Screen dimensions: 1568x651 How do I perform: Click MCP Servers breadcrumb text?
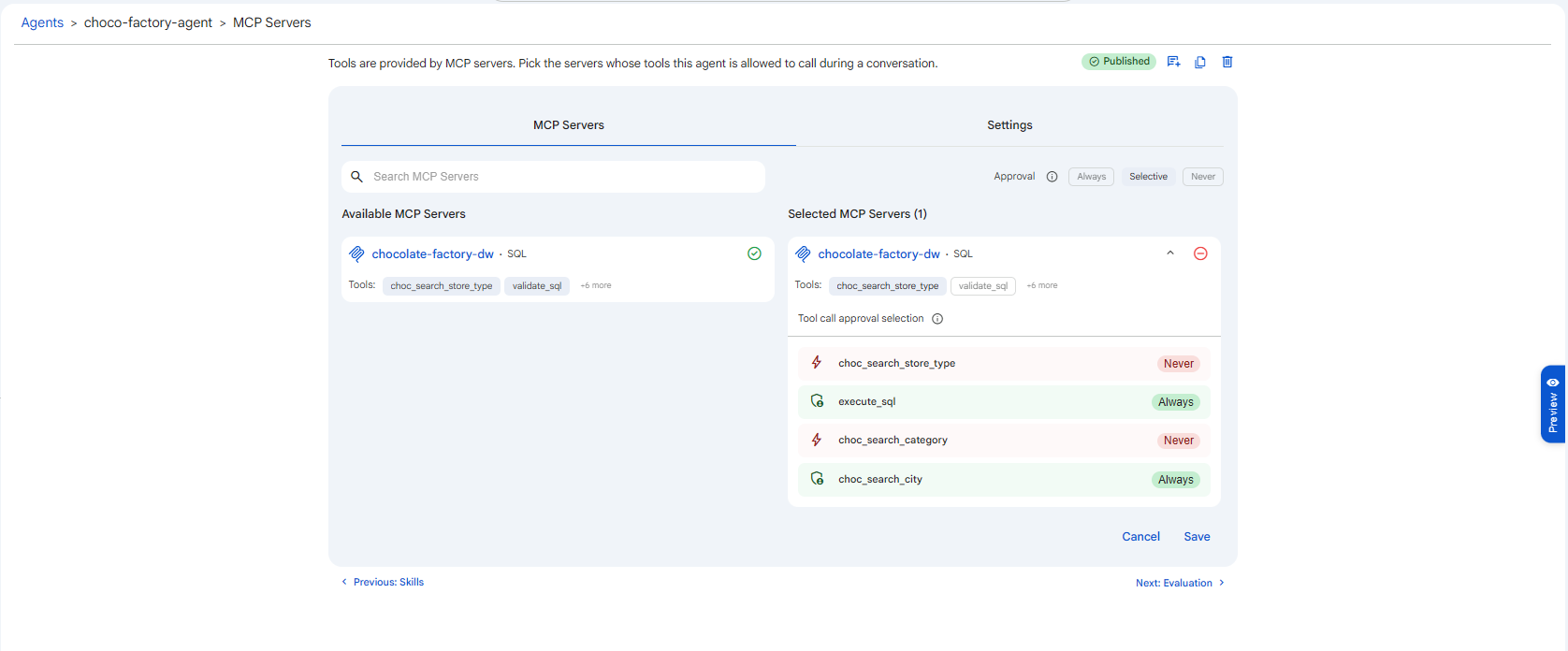click(272, 22)
